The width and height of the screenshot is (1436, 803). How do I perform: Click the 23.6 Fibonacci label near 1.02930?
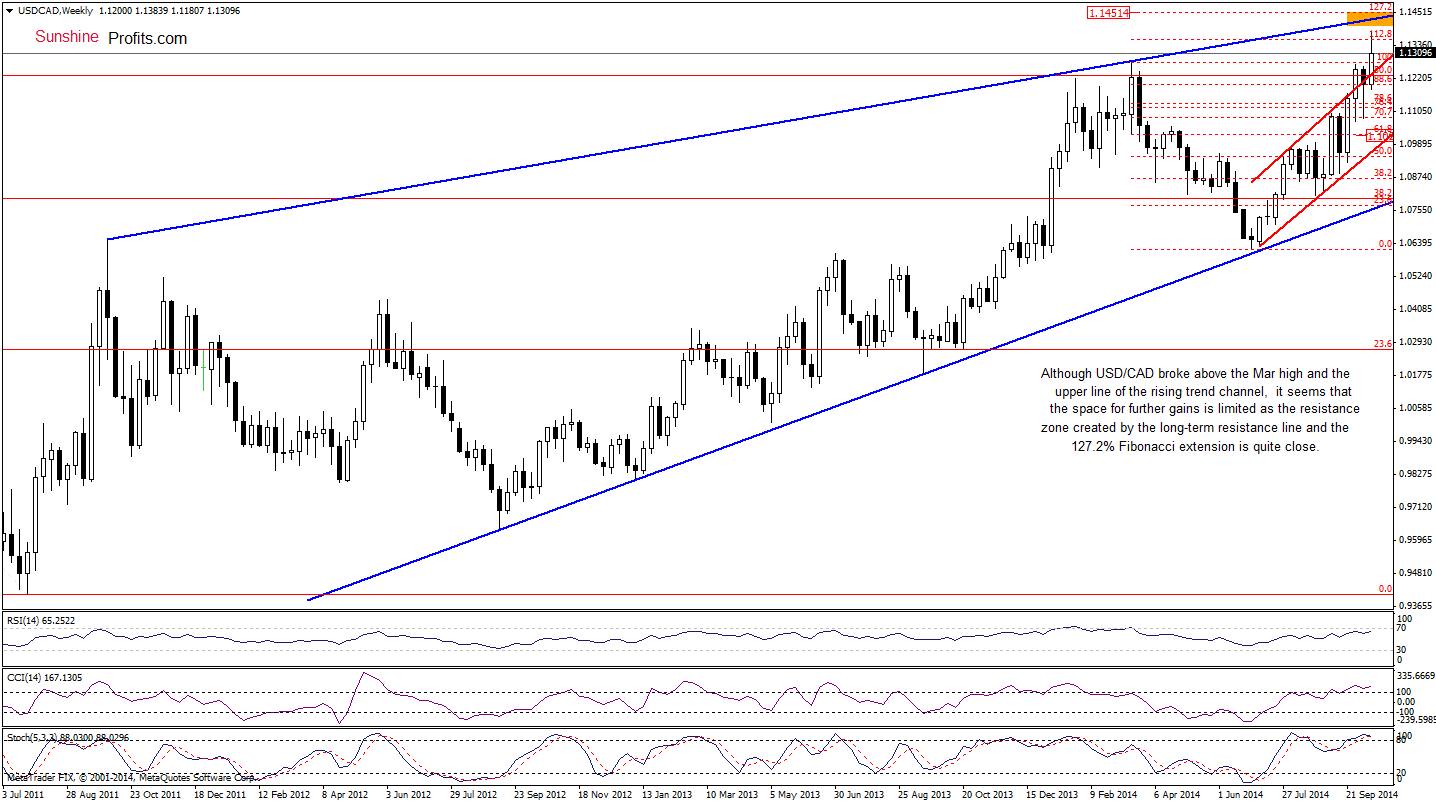tap(1383, 344)
